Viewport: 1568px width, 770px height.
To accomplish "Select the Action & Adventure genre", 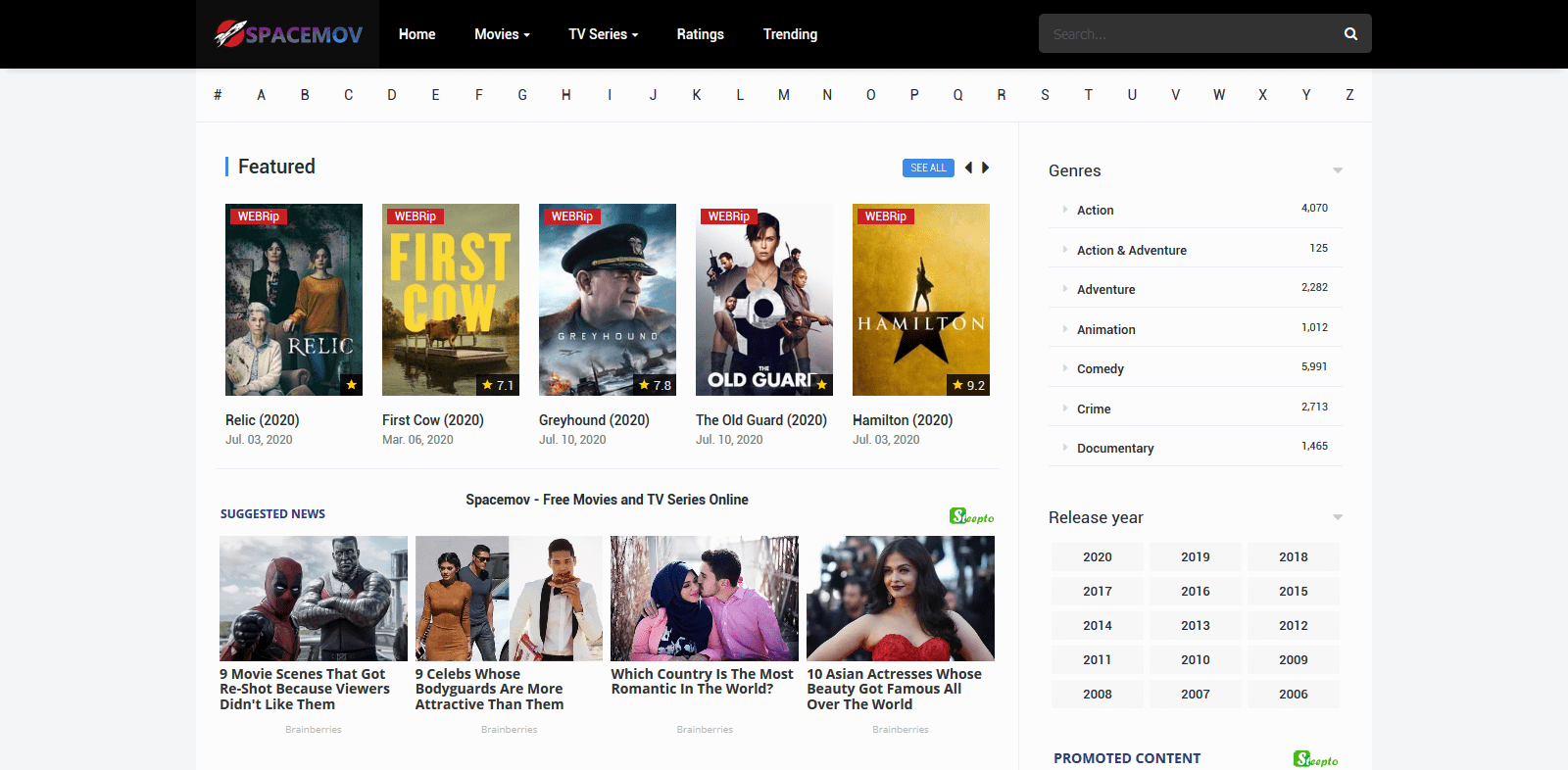I will pyautogui.click(x=1132, y=250).
